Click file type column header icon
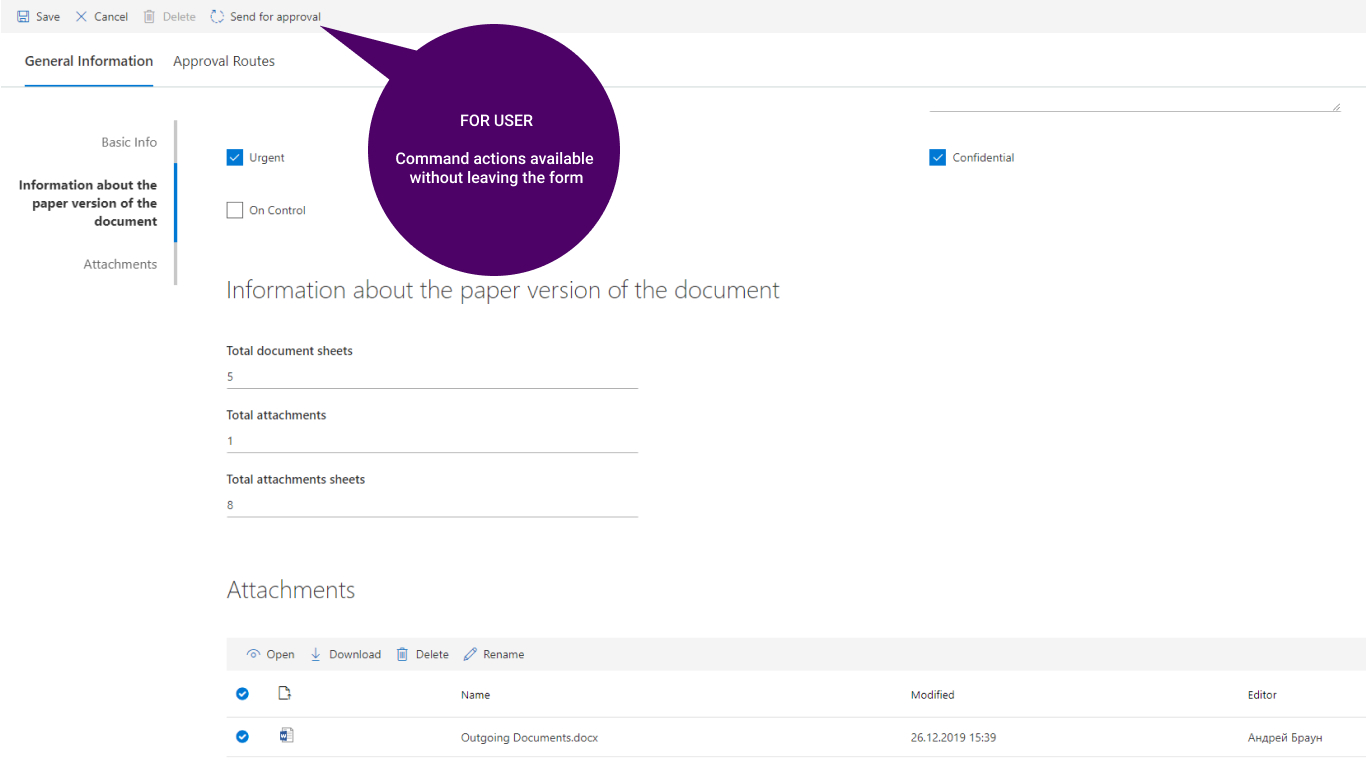The image size is (1366, 768). point(284,693)
